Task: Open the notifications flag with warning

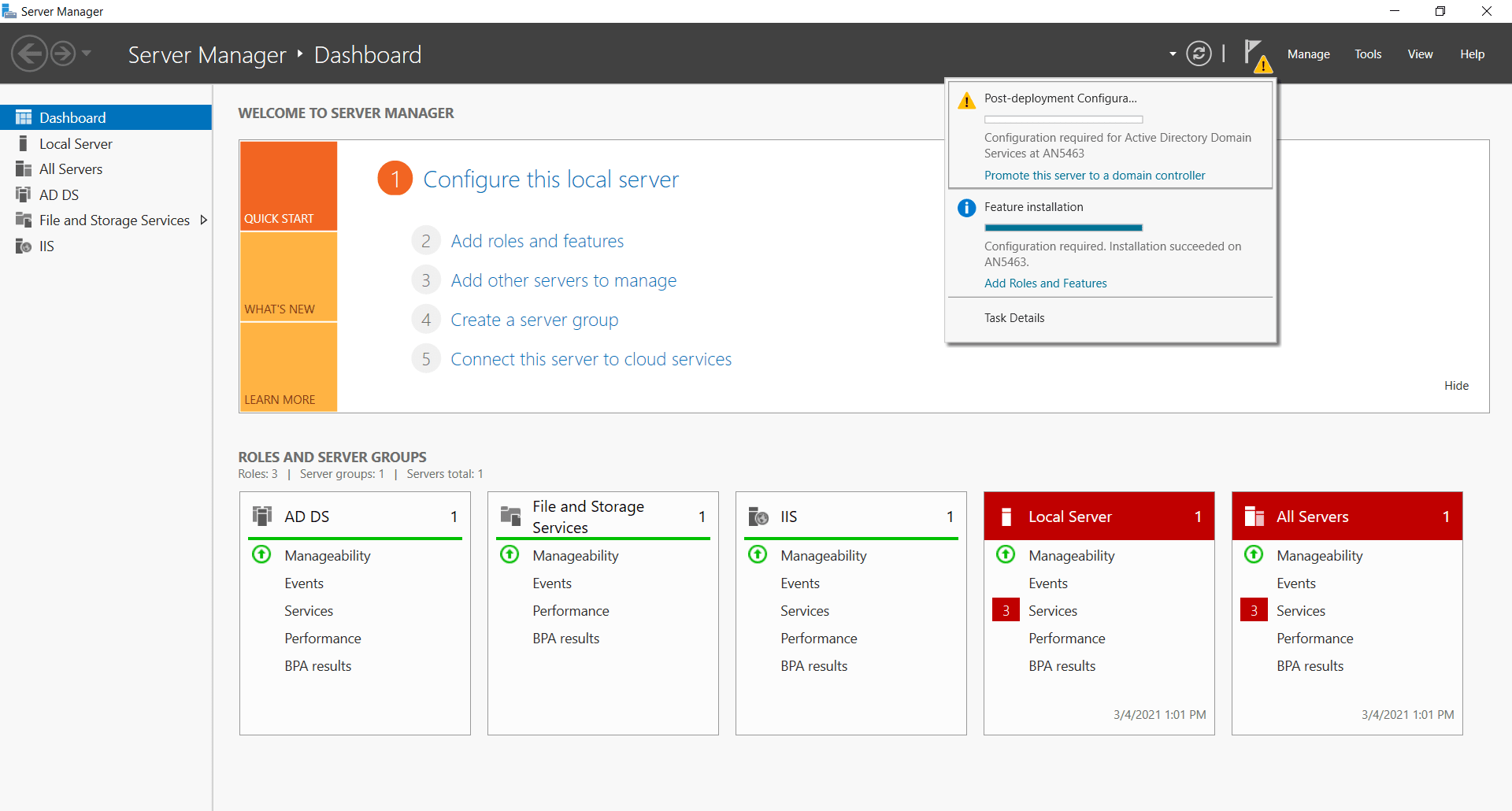Action: click(1258, 55)
